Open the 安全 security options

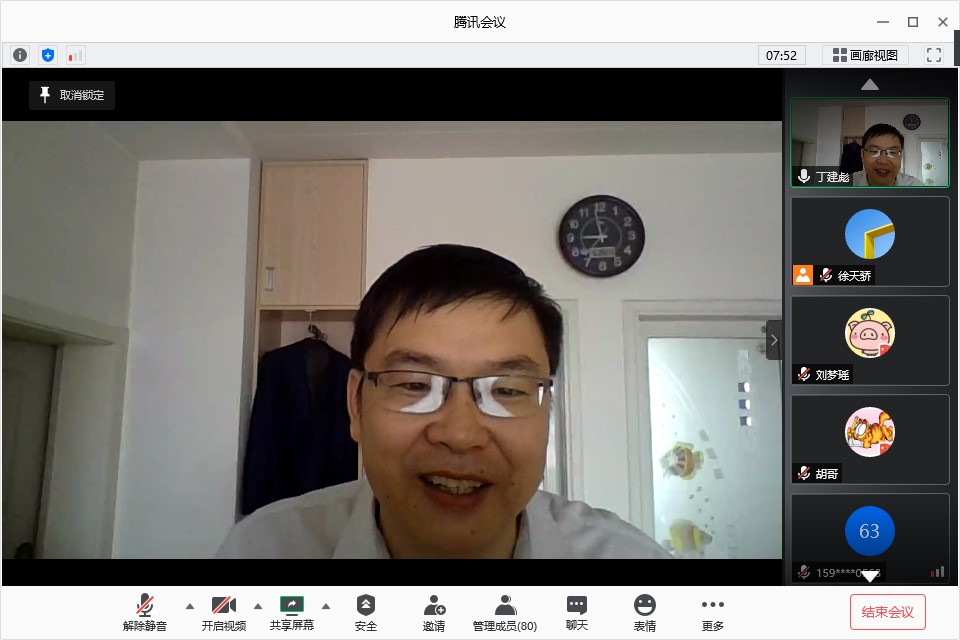pos(366,612)
